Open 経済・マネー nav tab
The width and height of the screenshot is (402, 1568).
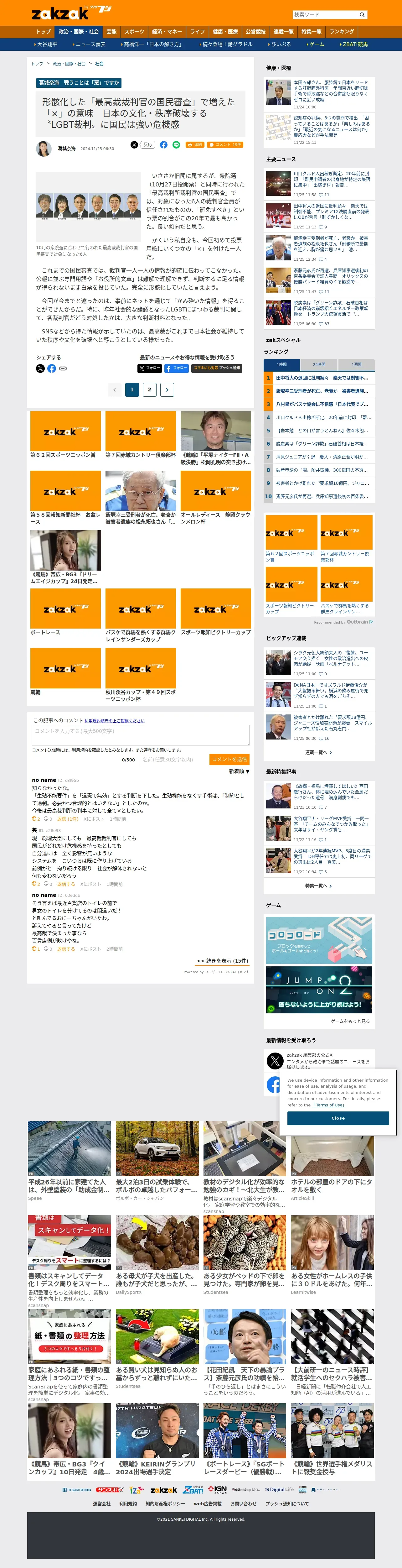[x=167, y=32]
